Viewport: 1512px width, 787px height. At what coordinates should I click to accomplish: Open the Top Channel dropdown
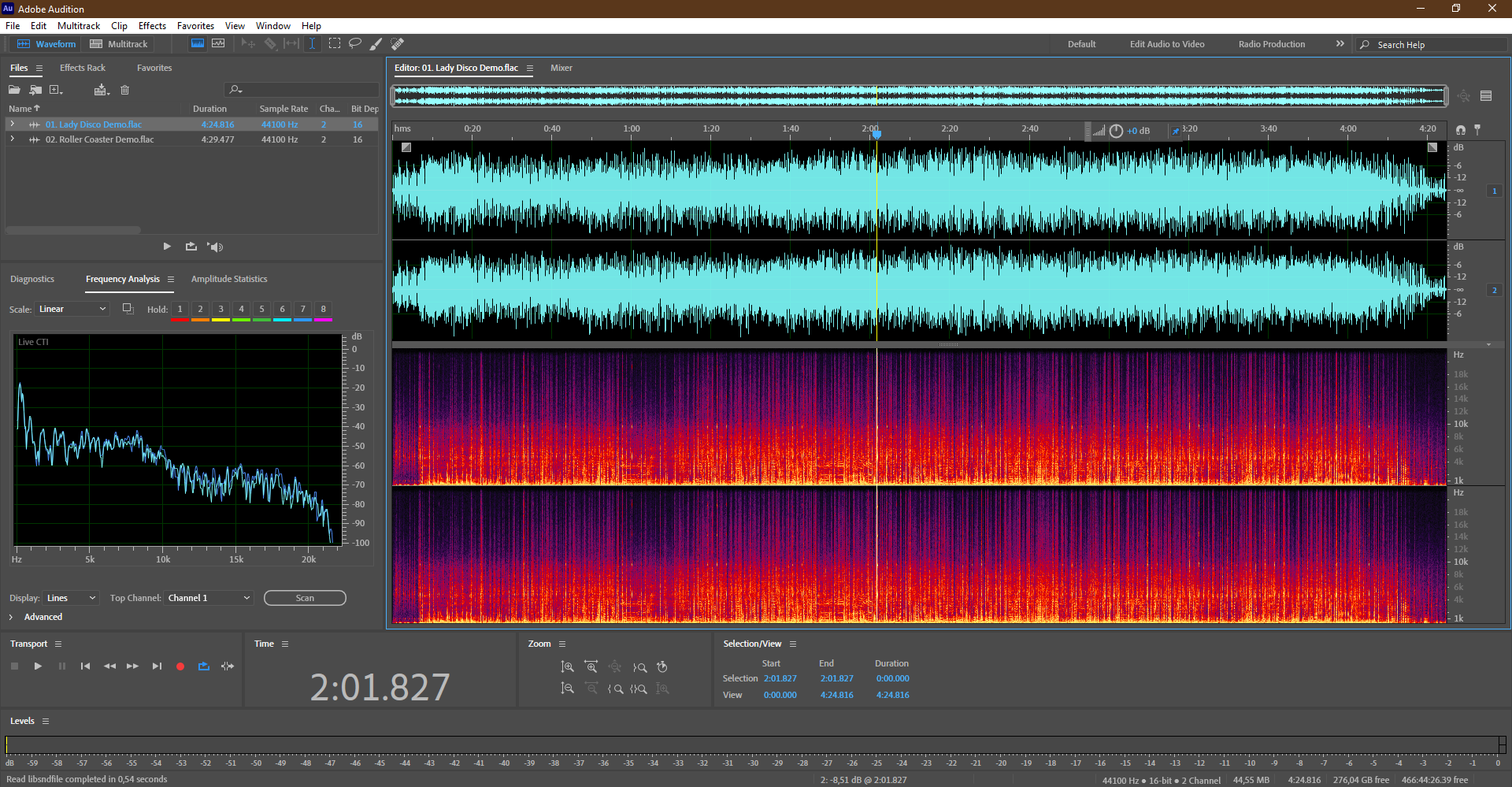point(209,598)
